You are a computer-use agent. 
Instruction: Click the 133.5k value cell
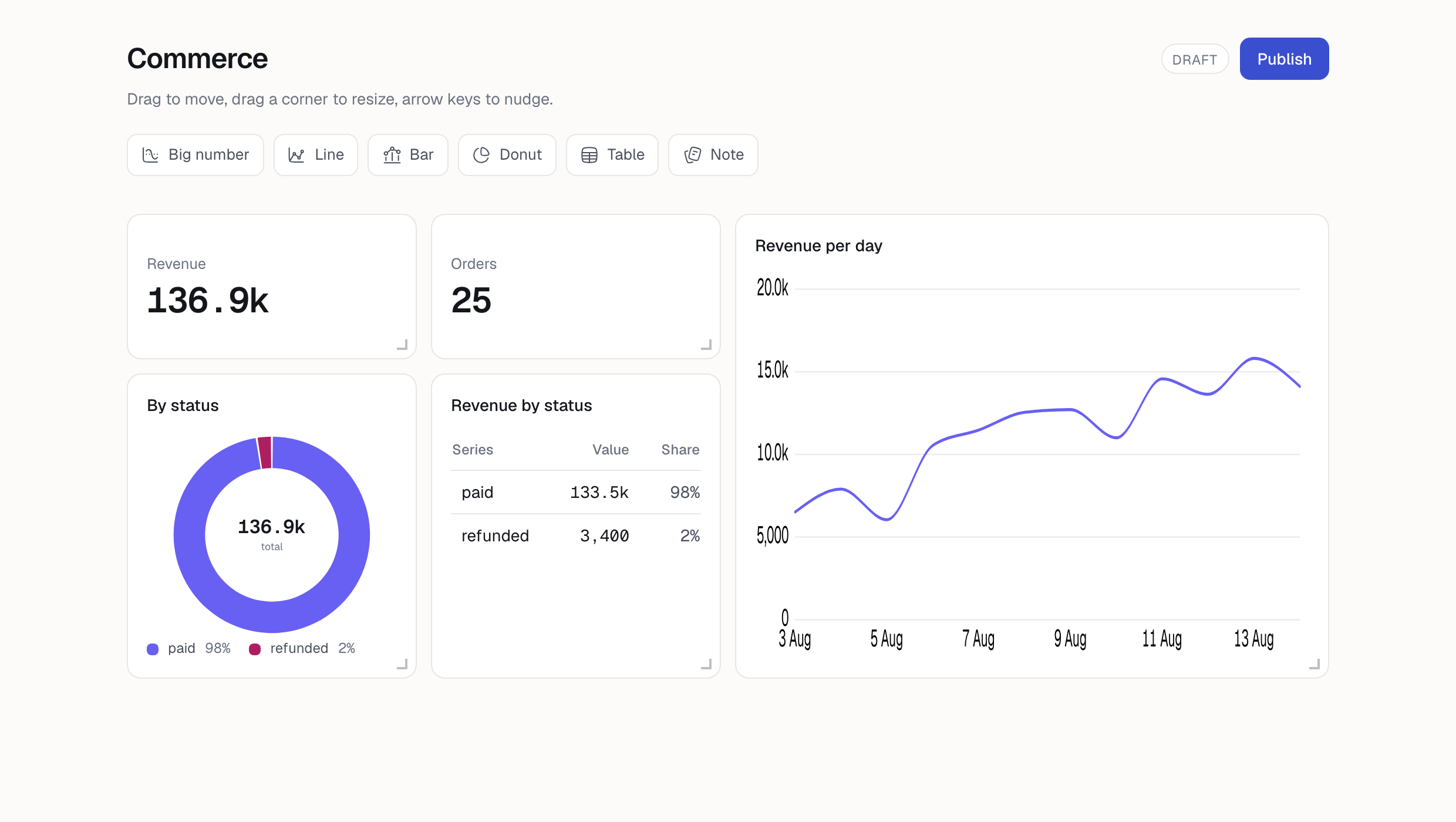click(599, 492)
